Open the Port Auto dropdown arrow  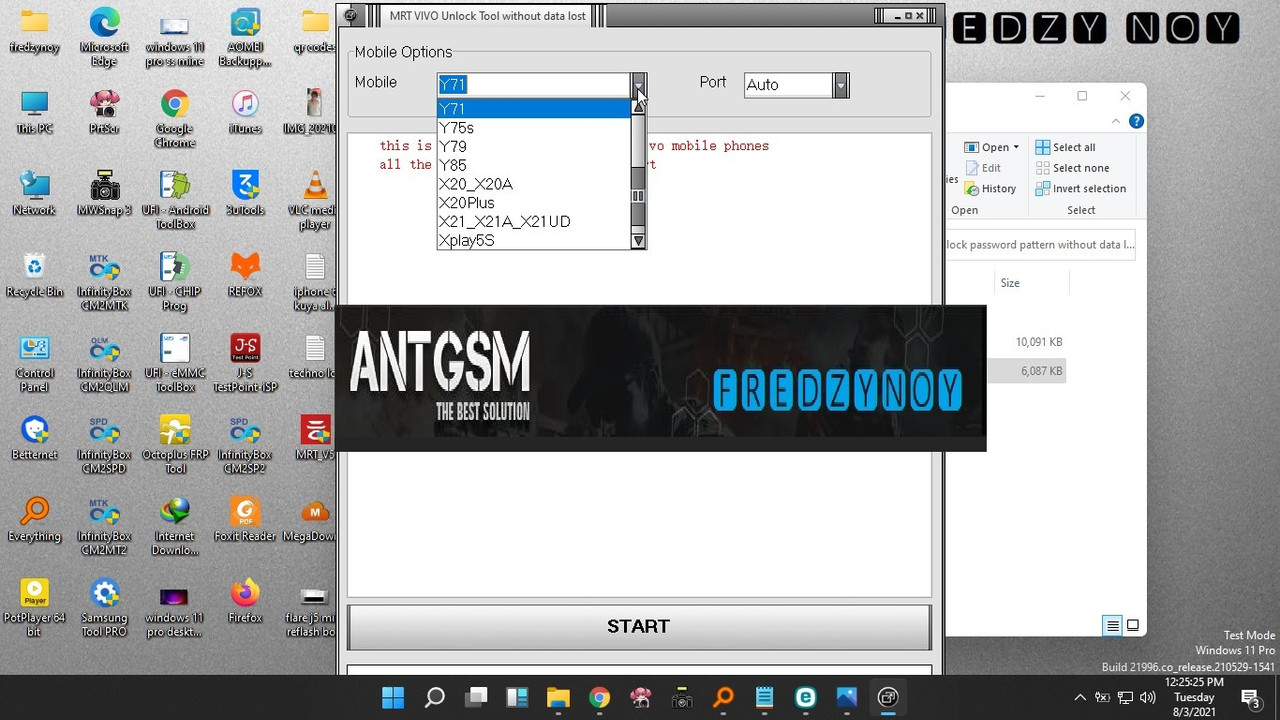coord(841,85)
